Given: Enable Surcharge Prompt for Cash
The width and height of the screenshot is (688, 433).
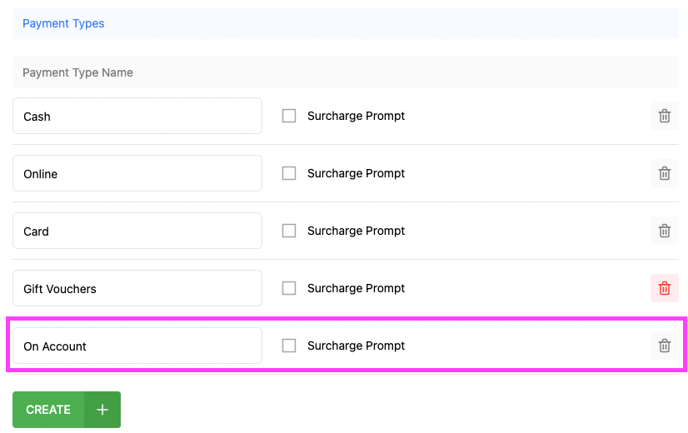Looking at the screenshot, I should pyautogui.click(x=289, y=116).
